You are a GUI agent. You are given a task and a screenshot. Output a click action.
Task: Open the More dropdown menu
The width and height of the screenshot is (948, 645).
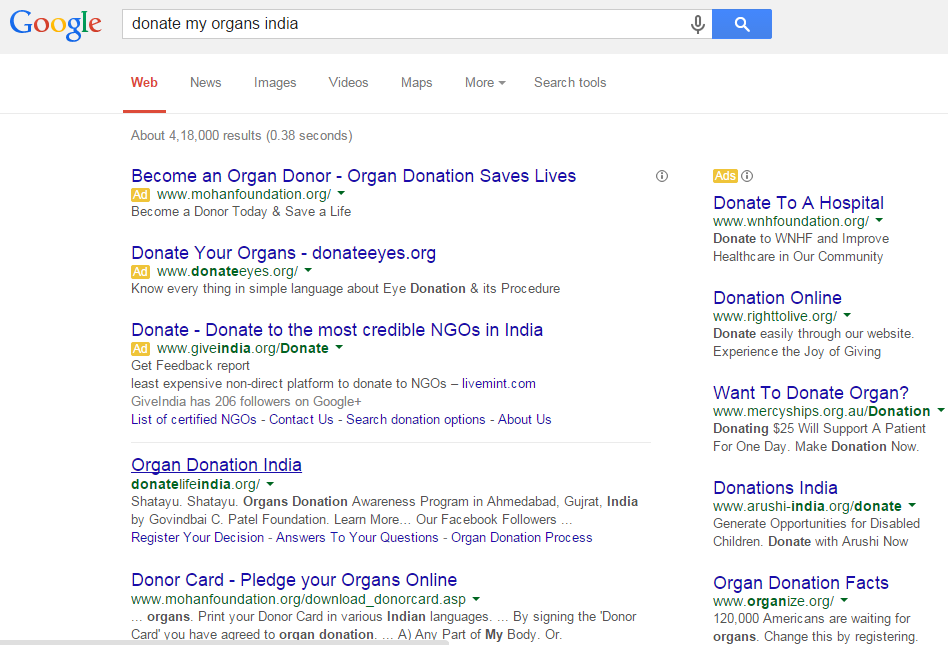point(485,82)
